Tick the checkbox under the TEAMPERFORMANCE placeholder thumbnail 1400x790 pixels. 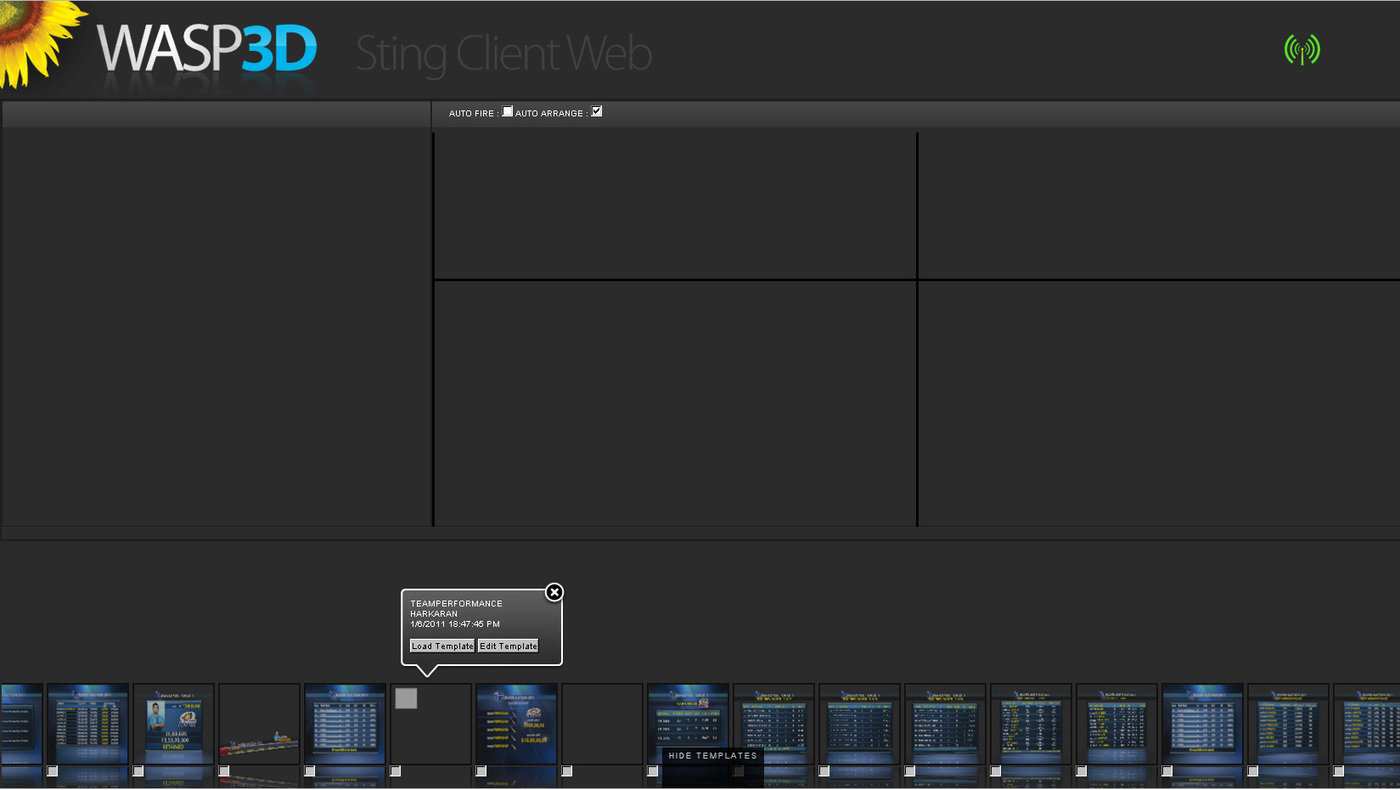pyautogui.click(x=396, y=771)
